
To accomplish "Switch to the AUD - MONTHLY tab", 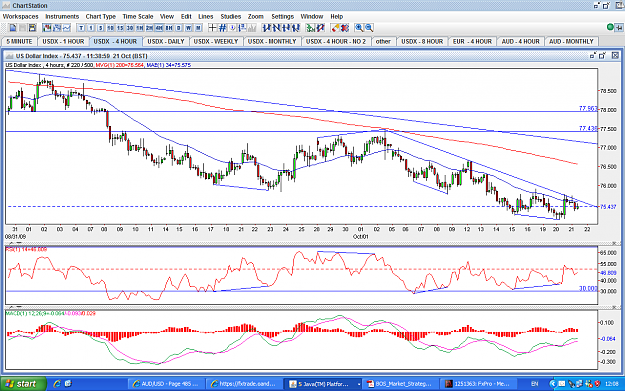I will coord(572,41).
